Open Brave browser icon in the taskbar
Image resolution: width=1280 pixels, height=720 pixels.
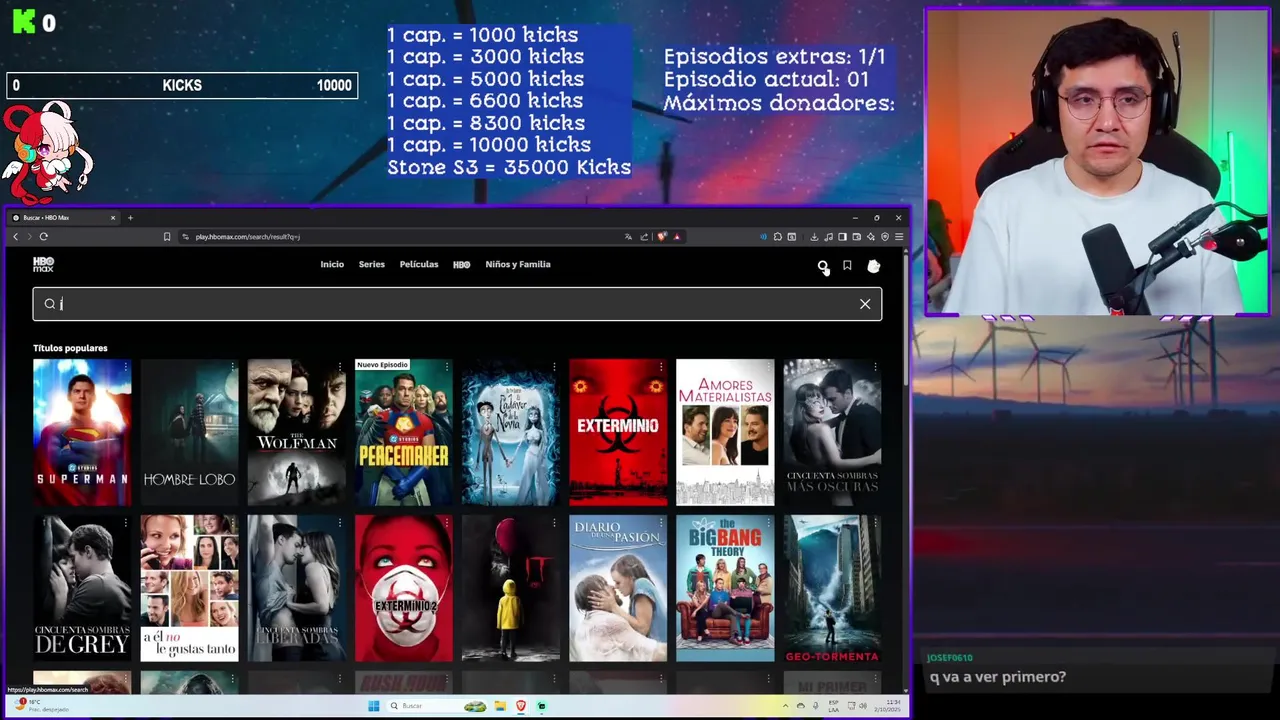[521, 706]
